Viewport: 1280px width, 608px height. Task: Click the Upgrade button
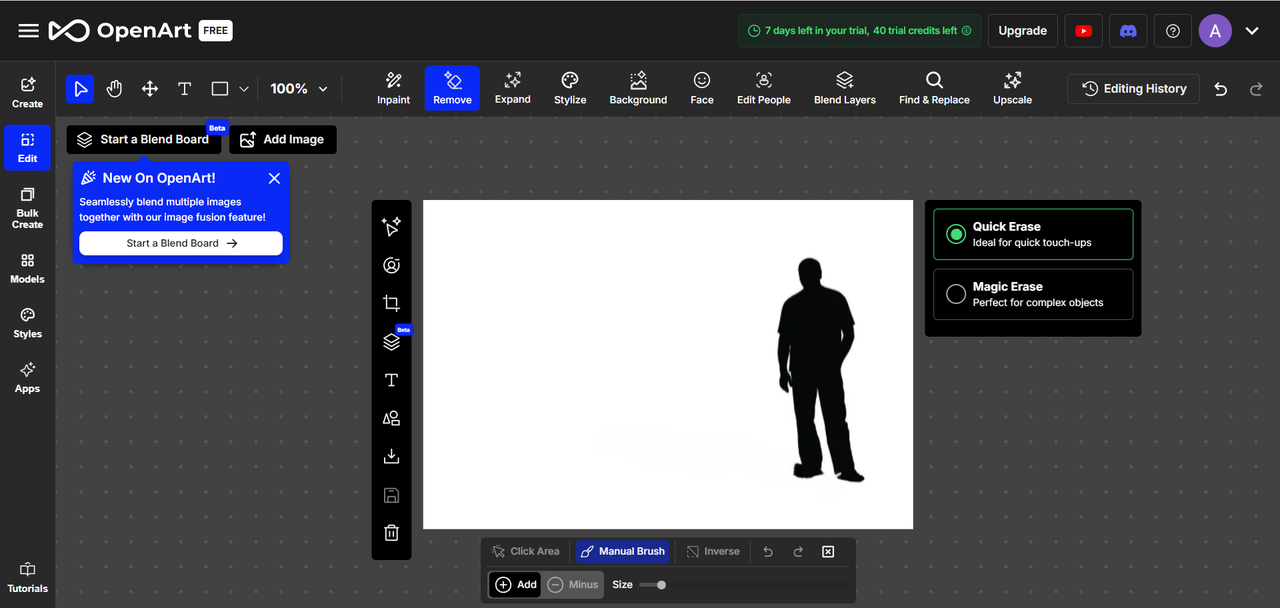[x=1022, y=31]
